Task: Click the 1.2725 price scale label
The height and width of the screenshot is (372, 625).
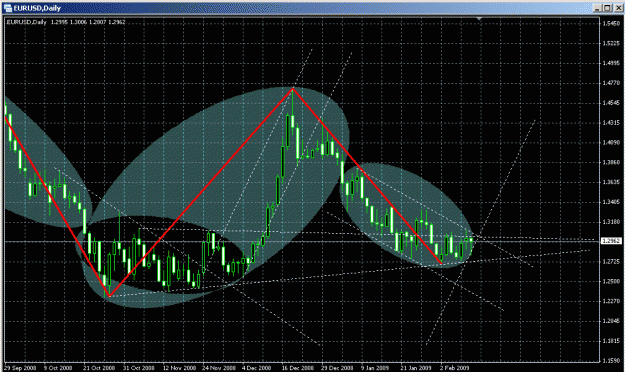Action: (x=611, y=261)
